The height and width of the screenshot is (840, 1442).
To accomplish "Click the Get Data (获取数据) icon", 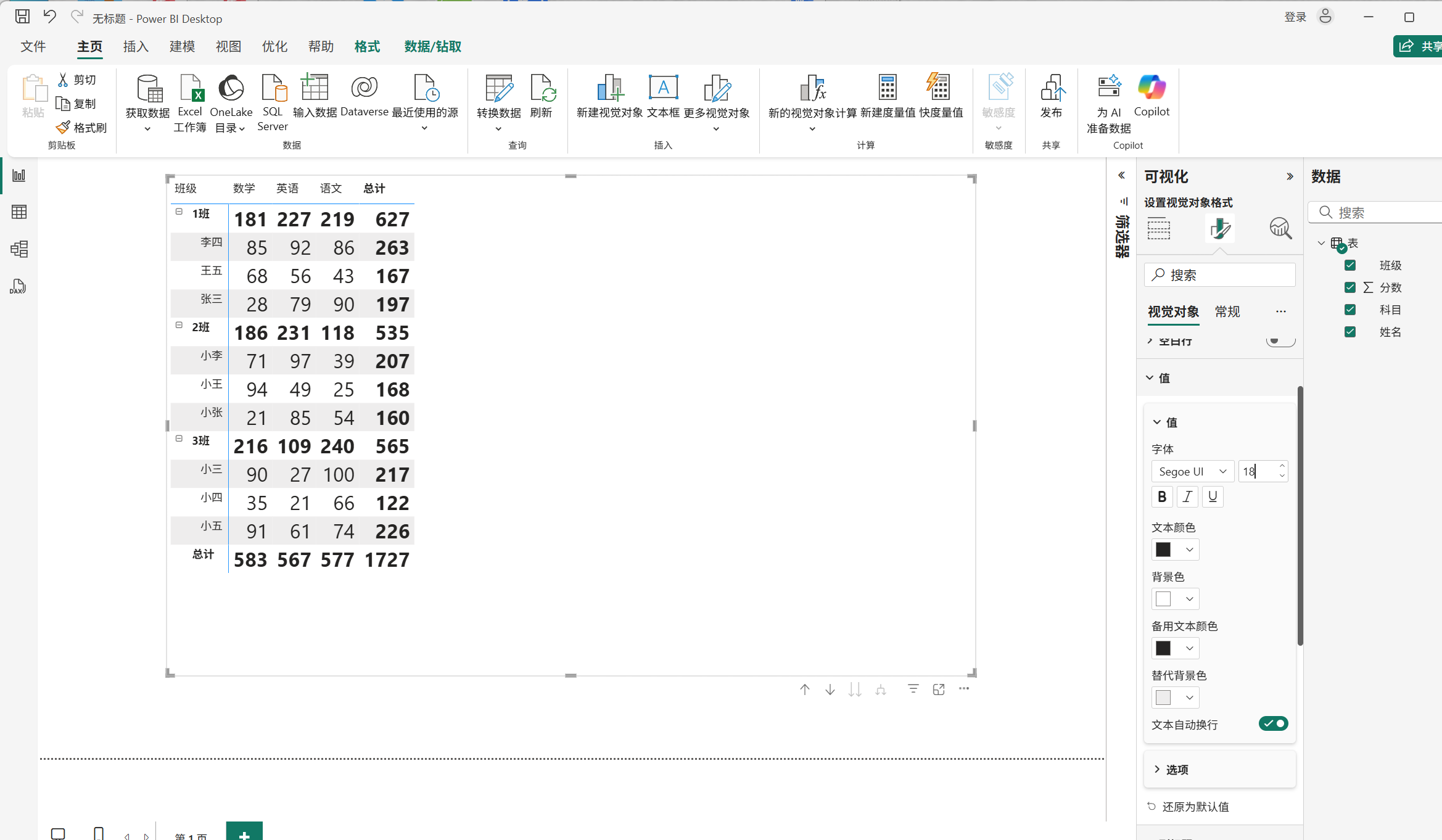I will (148, 89).
